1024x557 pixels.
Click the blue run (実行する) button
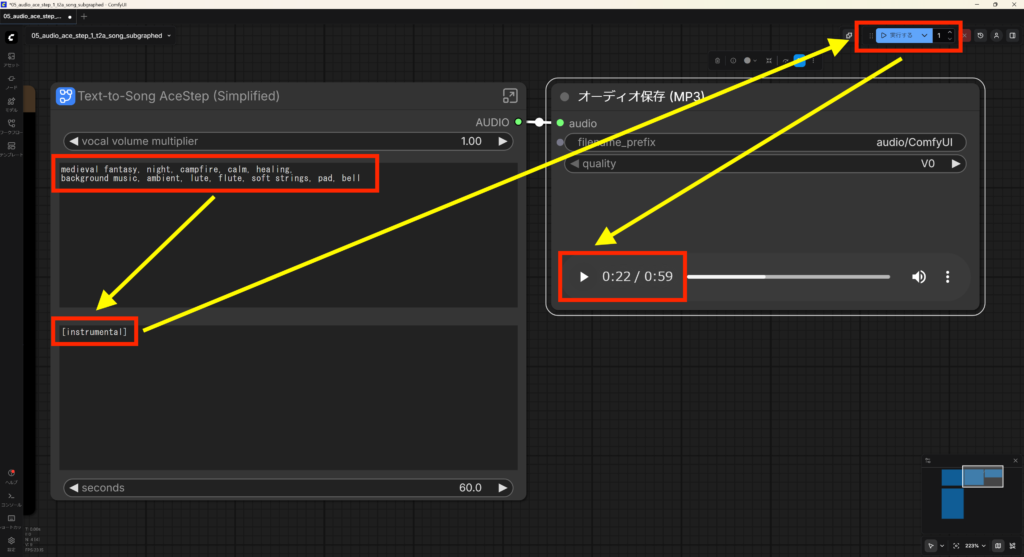pyautogui.click(x=897, y=36)
